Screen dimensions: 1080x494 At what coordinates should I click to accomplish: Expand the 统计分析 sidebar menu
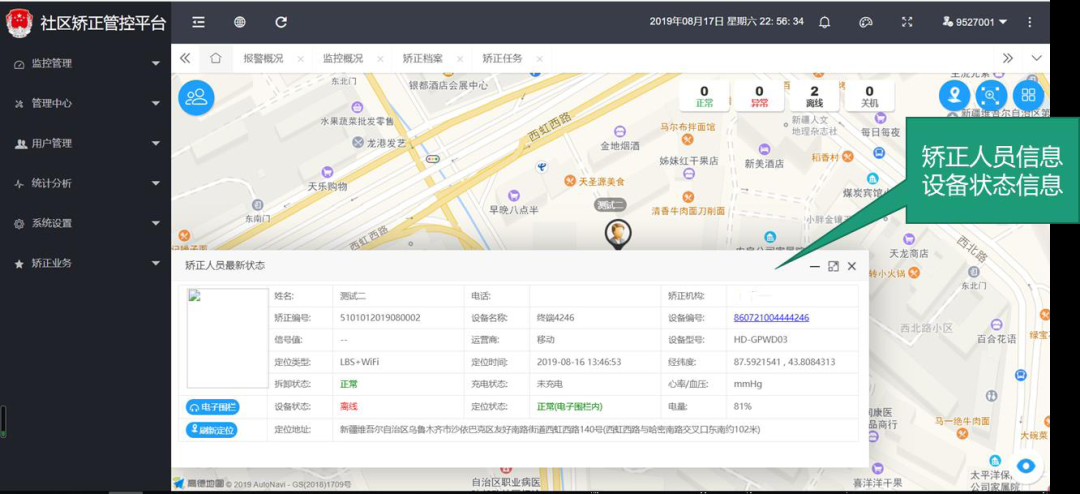click(x=85, y=183)
